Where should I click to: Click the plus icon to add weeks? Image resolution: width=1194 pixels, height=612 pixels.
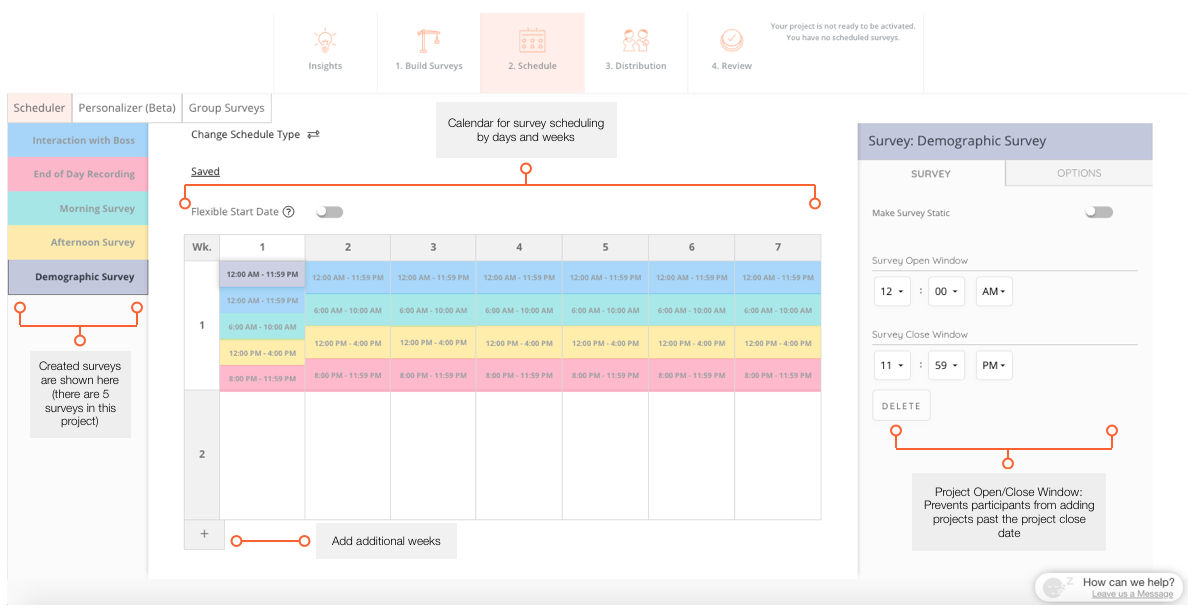203,534
